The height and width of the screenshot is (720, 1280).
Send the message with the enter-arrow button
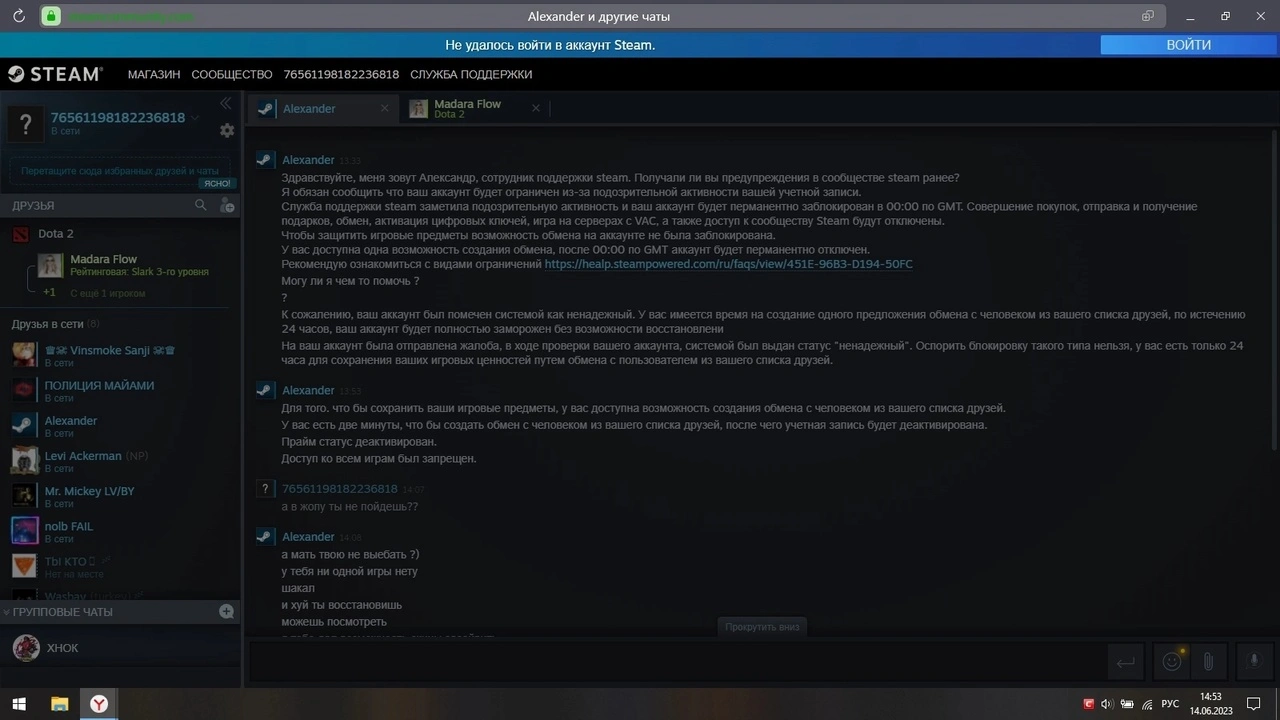click(x=1125, y=661)
